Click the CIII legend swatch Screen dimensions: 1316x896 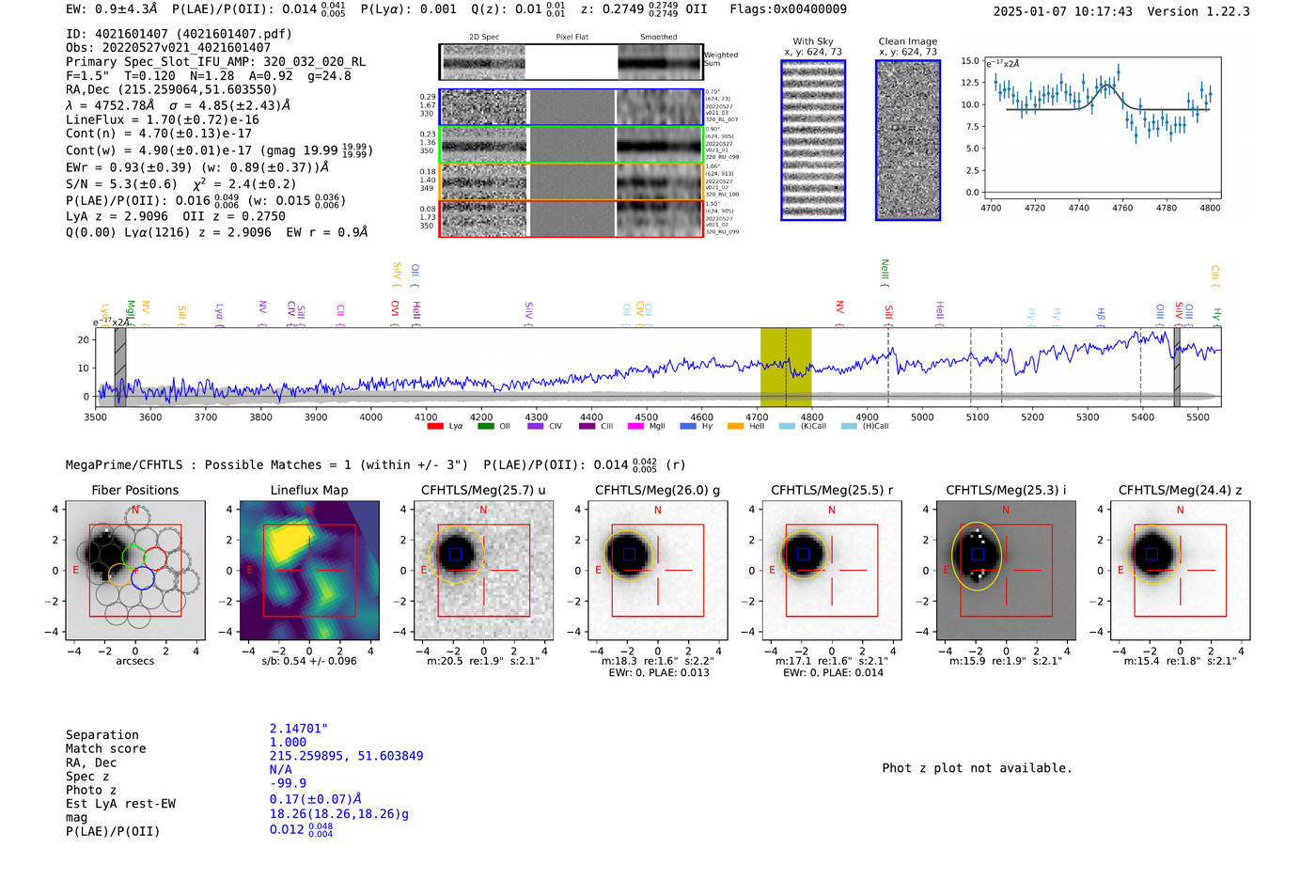coord(587,426)
